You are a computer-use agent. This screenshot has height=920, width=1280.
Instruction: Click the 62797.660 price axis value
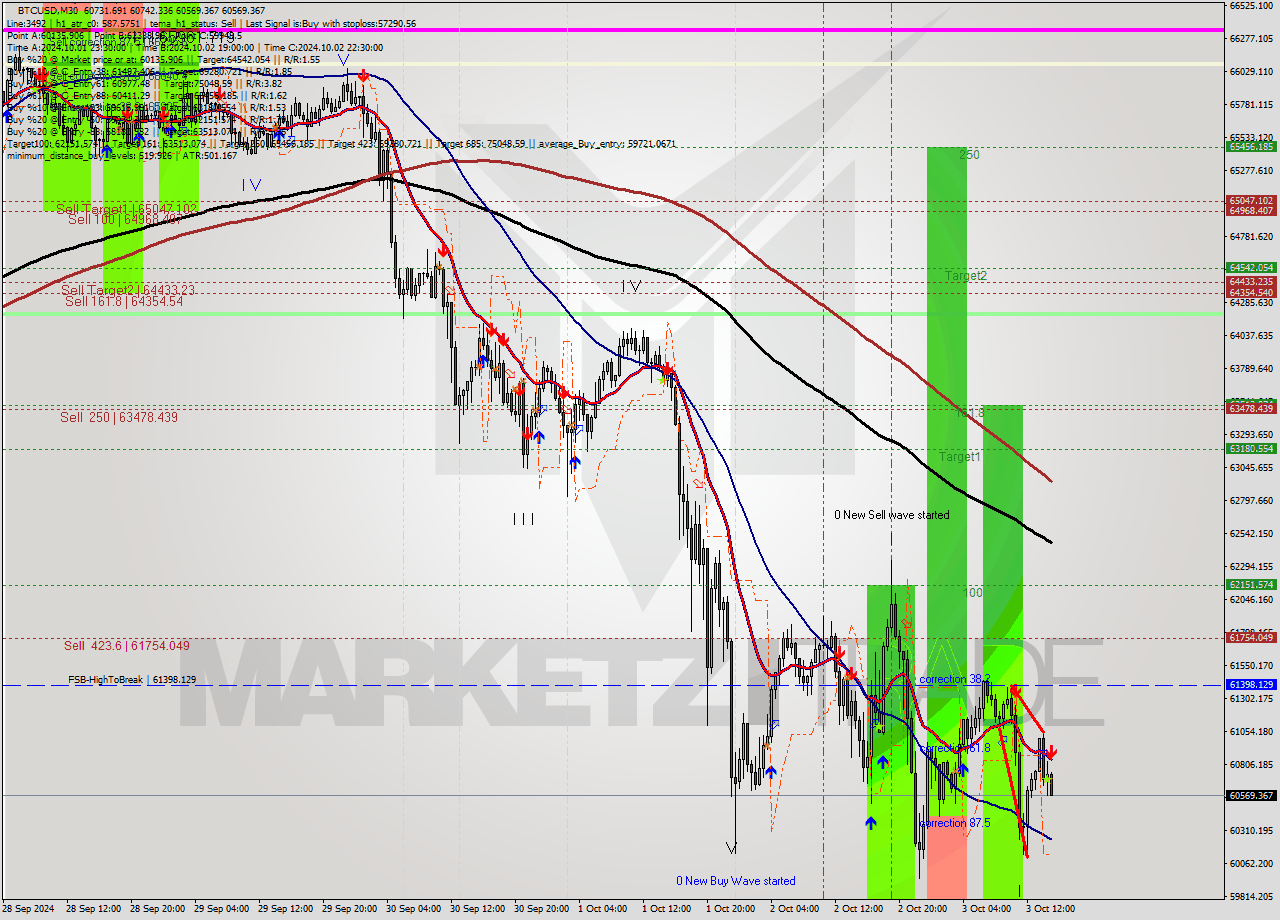click(1251, 500)
